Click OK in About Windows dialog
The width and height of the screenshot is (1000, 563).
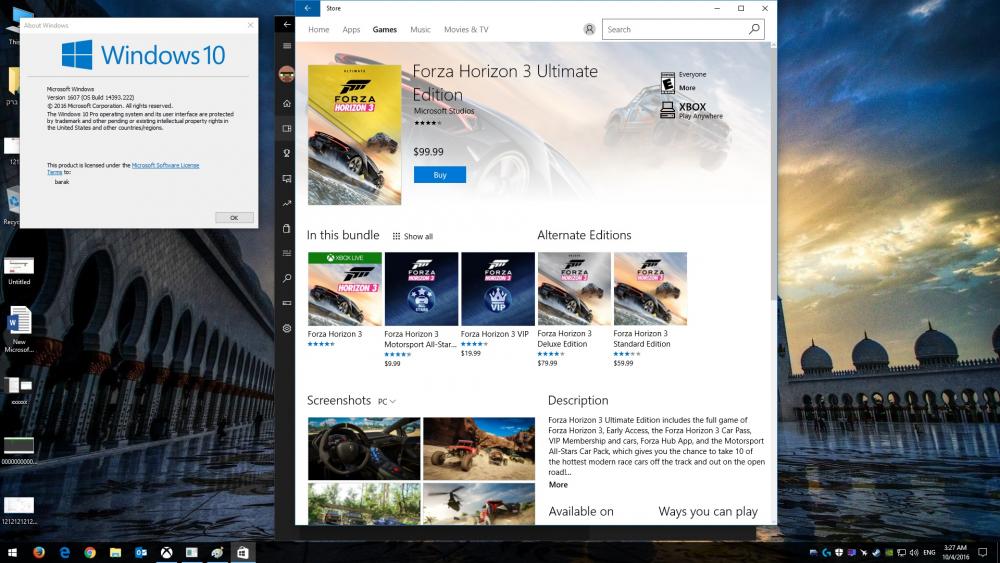tap(234, 218)
